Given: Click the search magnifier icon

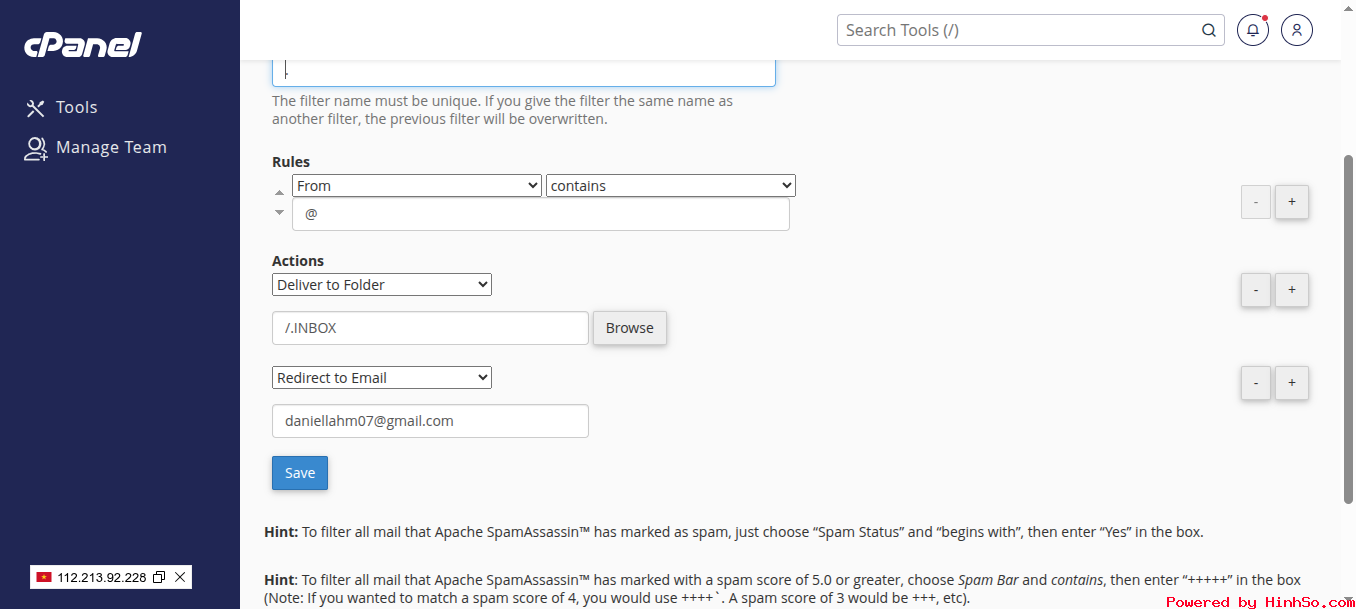Looking at the screenshot, I should (1209, 30).
